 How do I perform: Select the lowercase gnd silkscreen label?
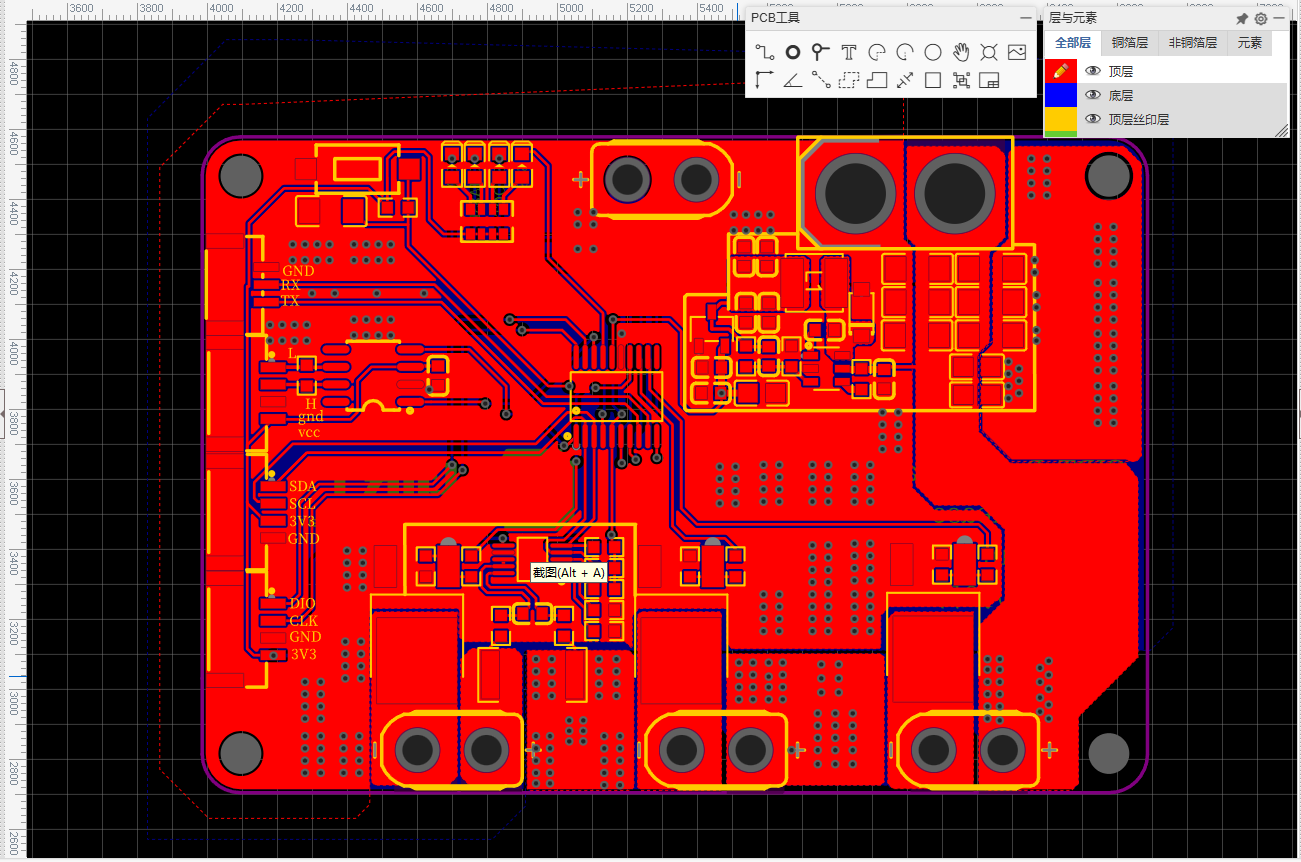point(311,417)
